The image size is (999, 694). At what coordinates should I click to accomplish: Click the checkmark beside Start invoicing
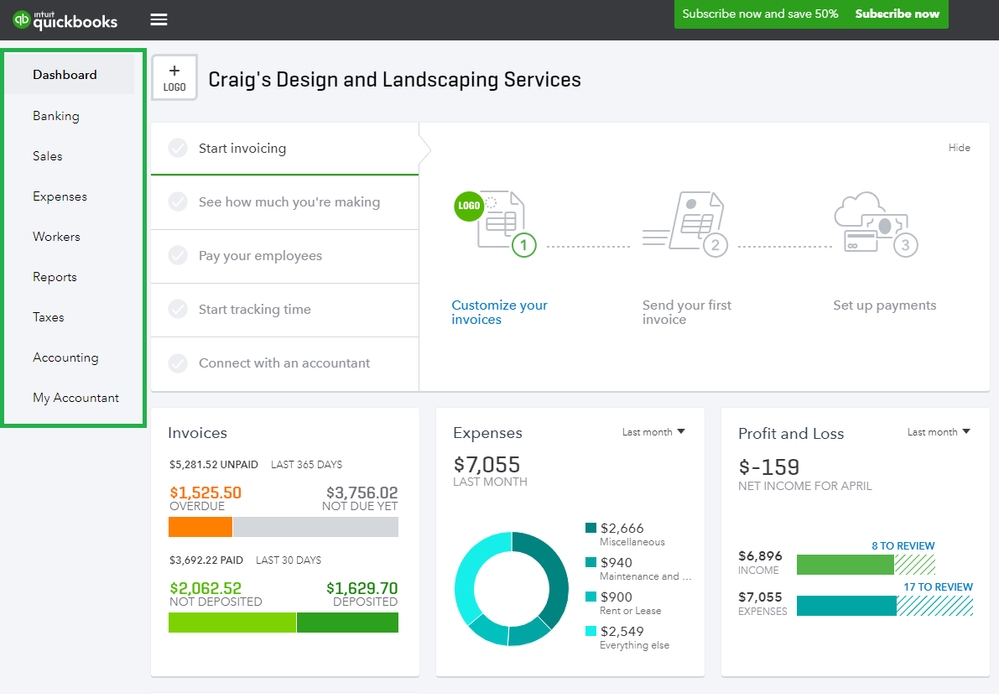click(180, 147)
